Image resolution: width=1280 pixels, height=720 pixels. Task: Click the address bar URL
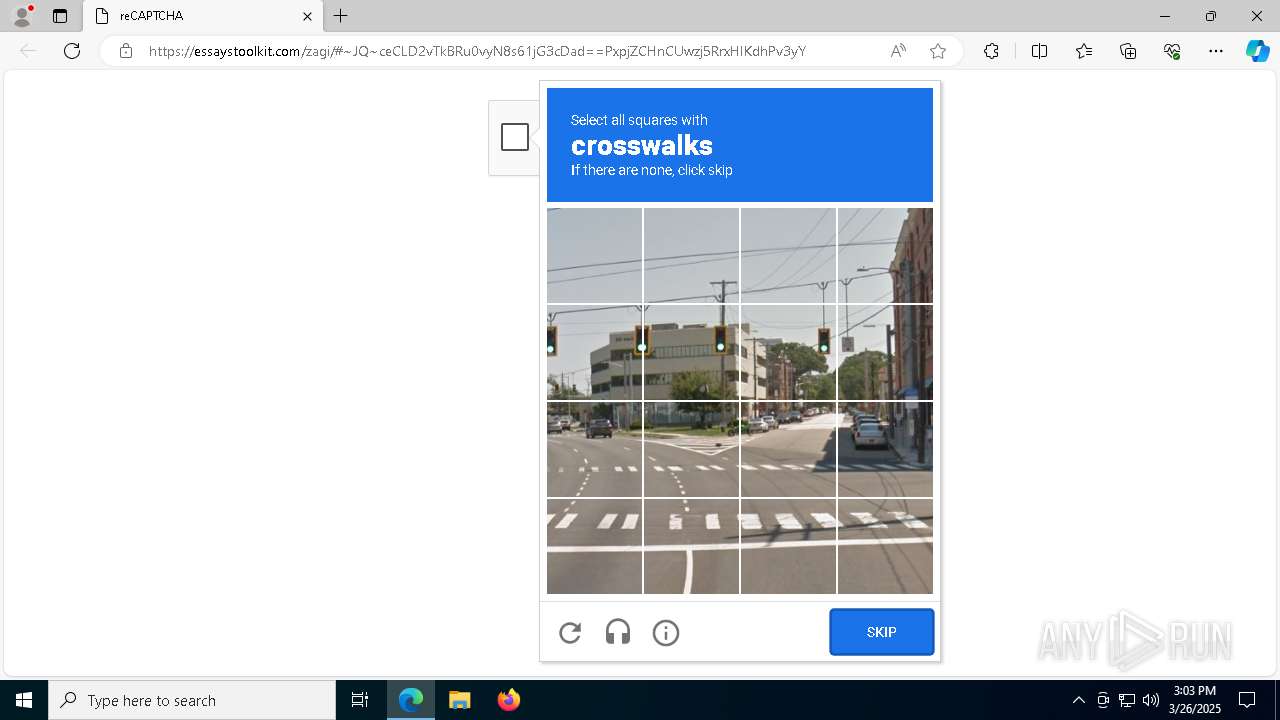[477, 51]
